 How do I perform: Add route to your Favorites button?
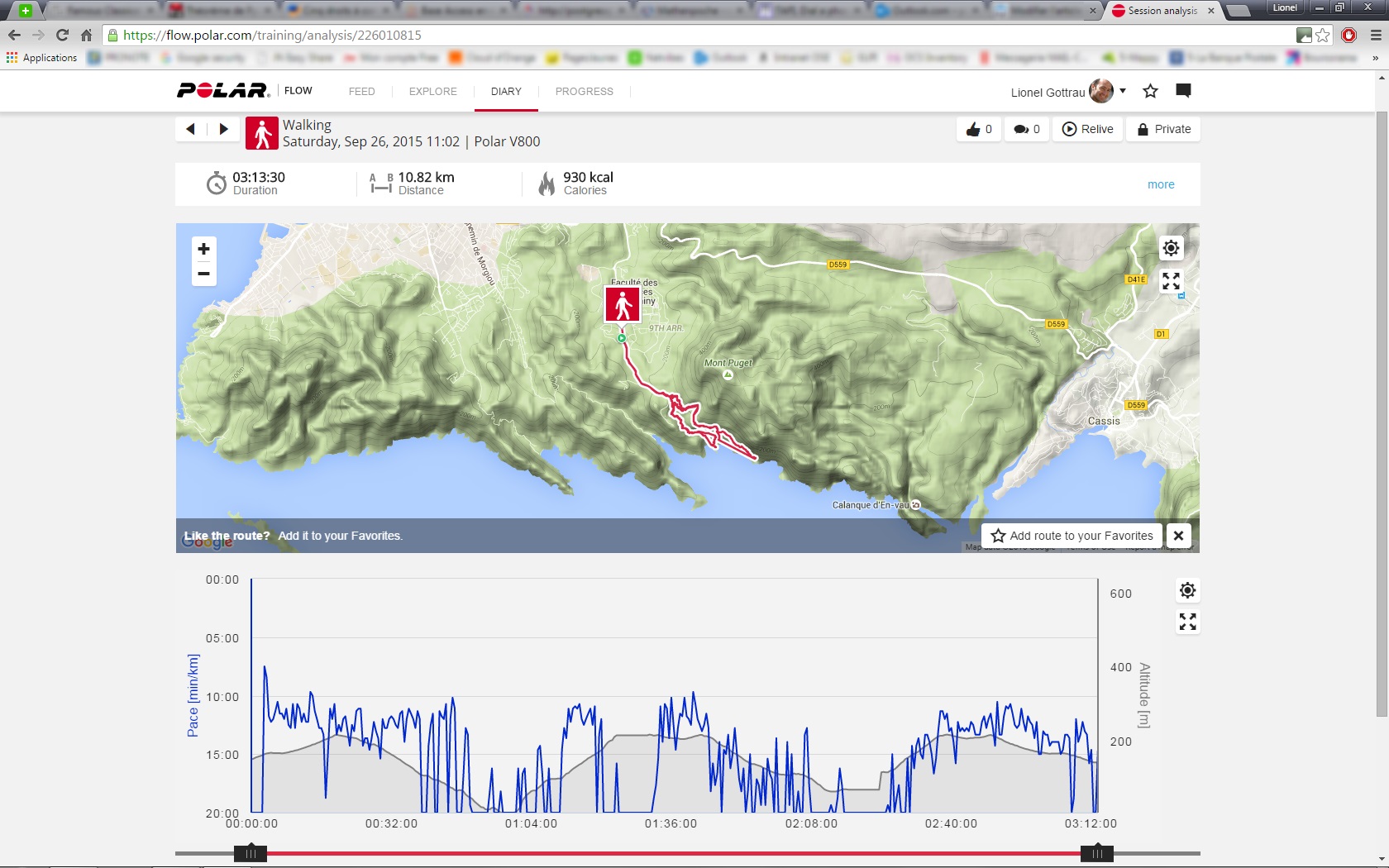point(1072,536)
